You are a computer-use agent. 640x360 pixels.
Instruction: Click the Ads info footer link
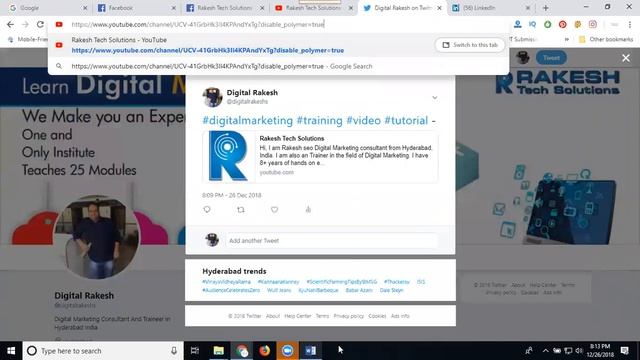pyautogui.click(x=400, y=316)
